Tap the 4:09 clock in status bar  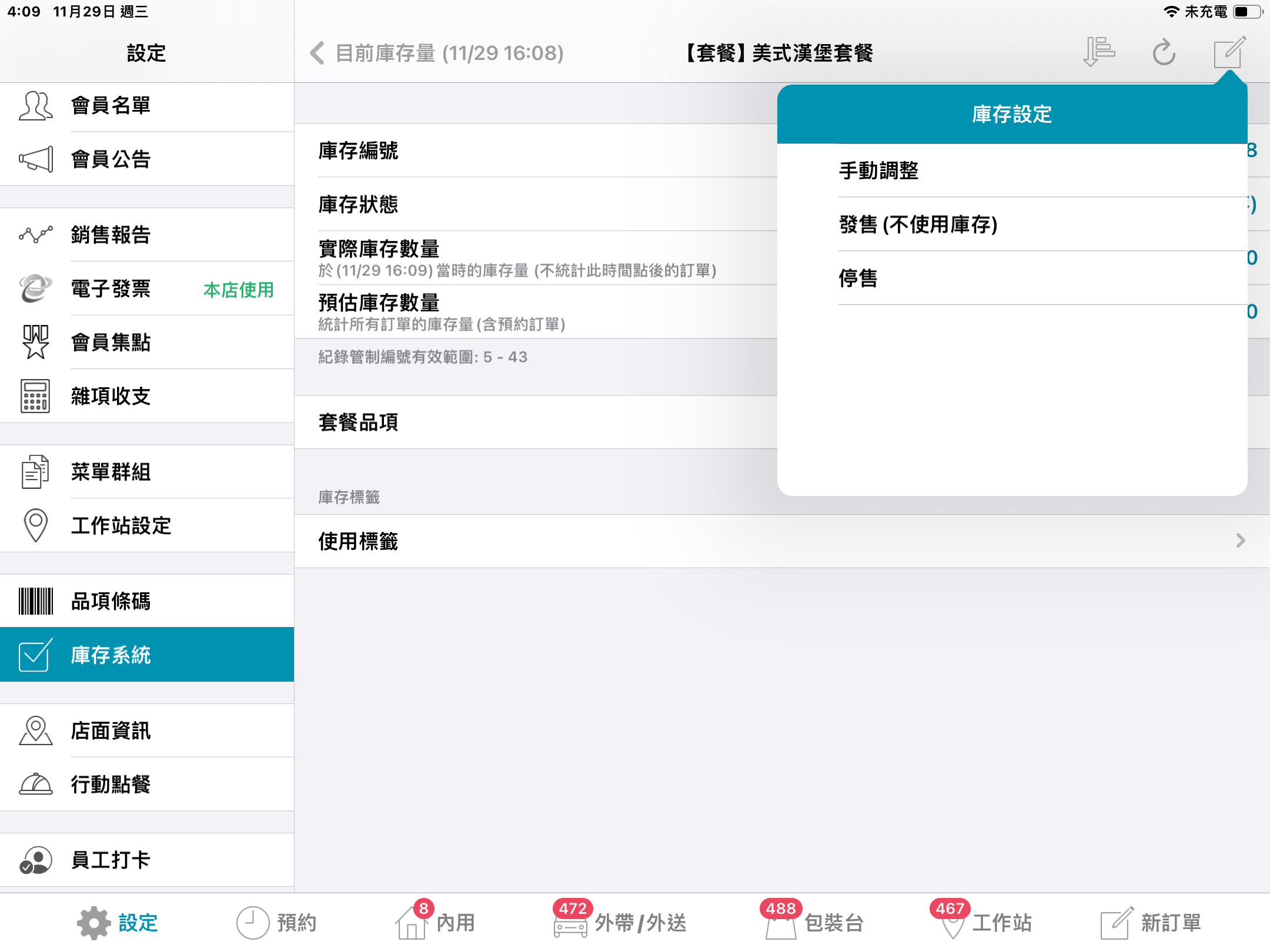(24, 12)
